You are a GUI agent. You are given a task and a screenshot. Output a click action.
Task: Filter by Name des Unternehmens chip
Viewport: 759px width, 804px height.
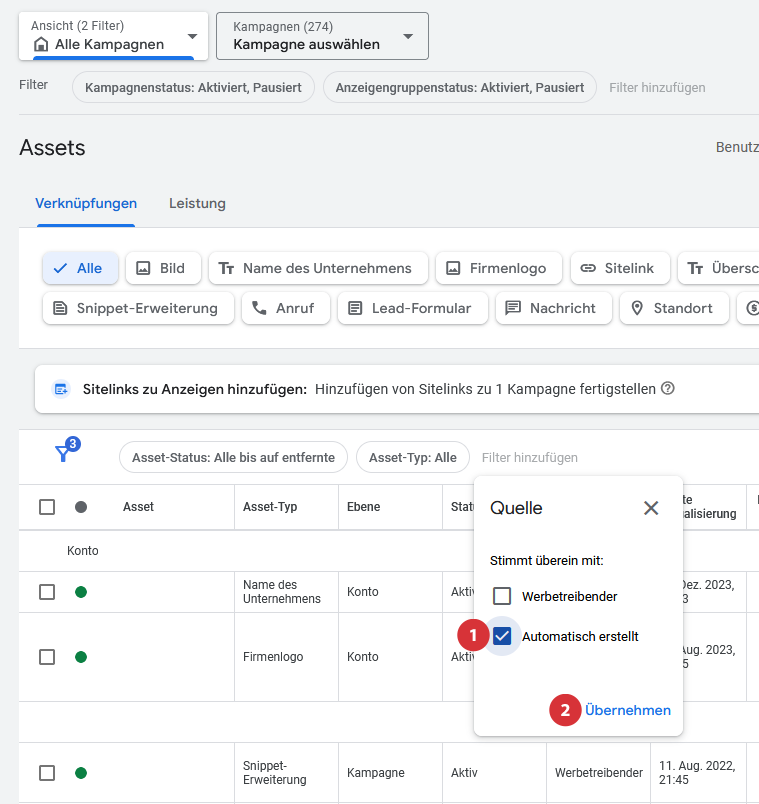[x=318, y=268]
